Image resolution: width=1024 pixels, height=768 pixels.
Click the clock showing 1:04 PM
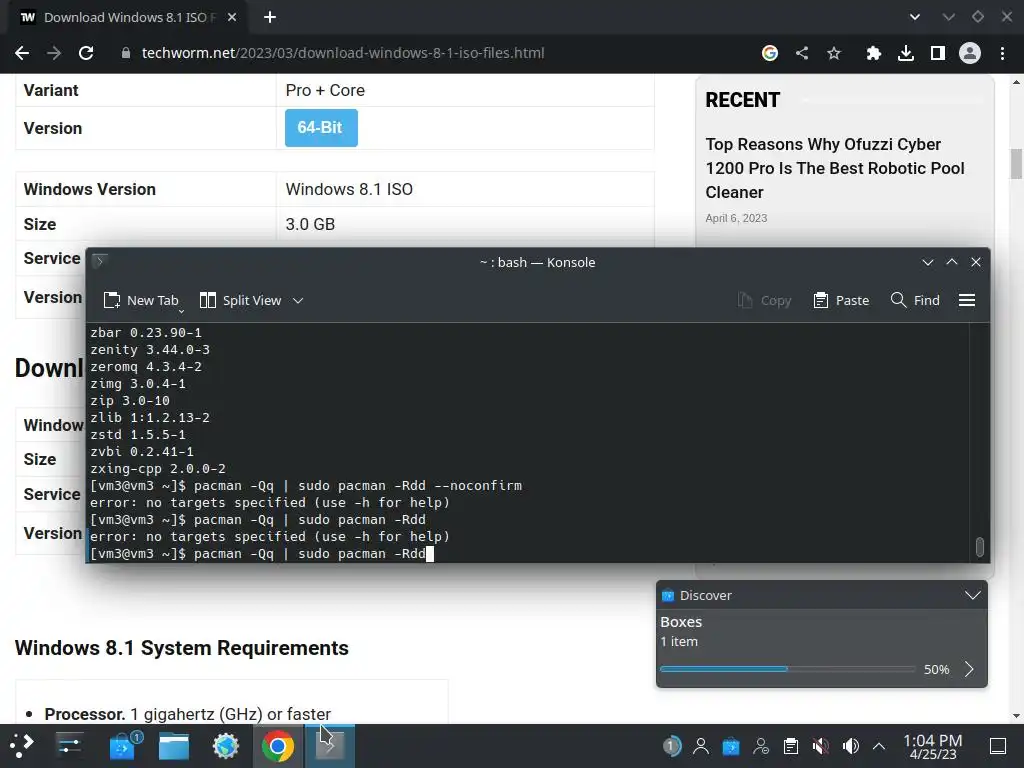click(933, 746)
